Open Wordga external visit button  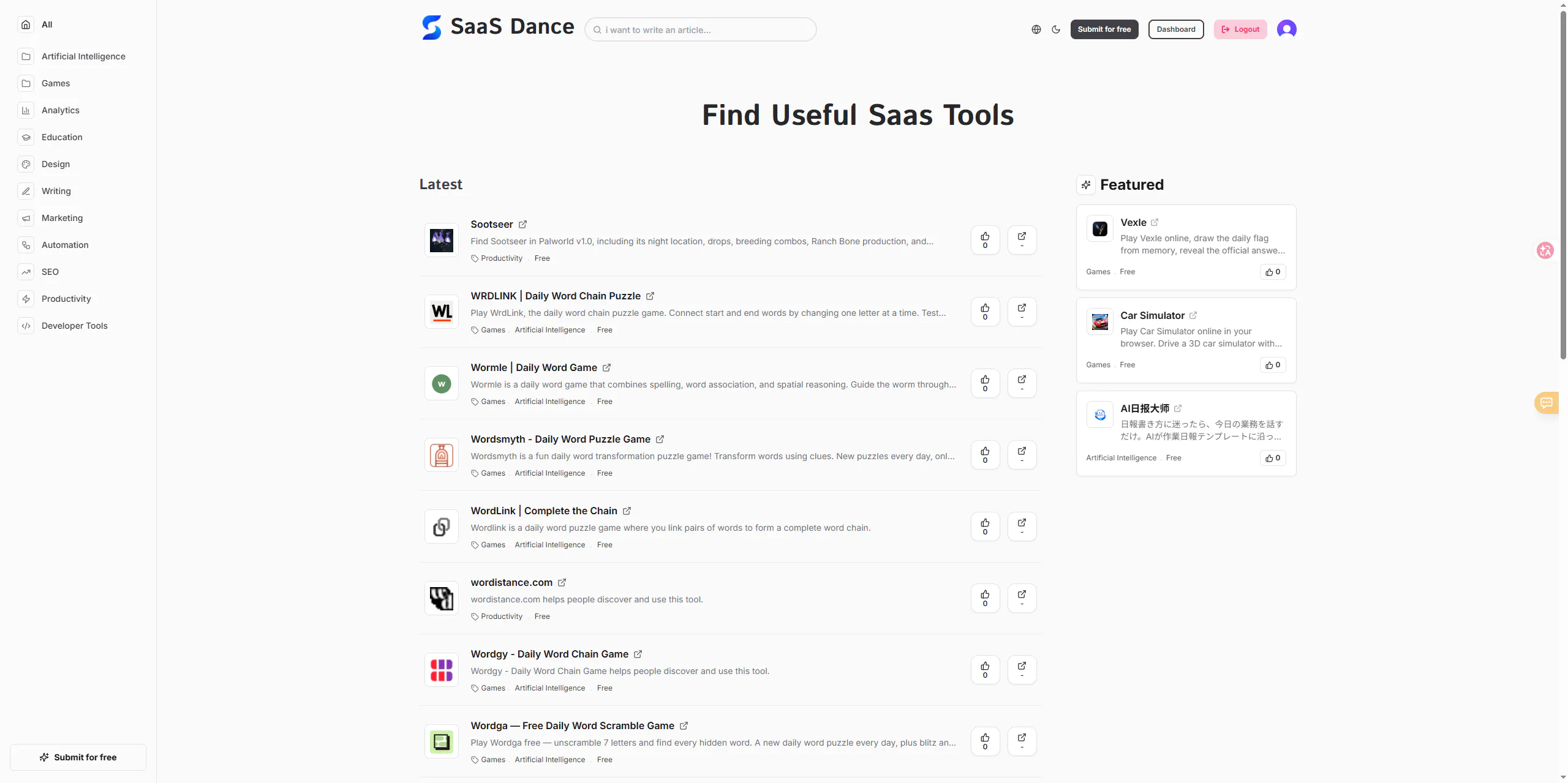click(x=1022, y=741)
